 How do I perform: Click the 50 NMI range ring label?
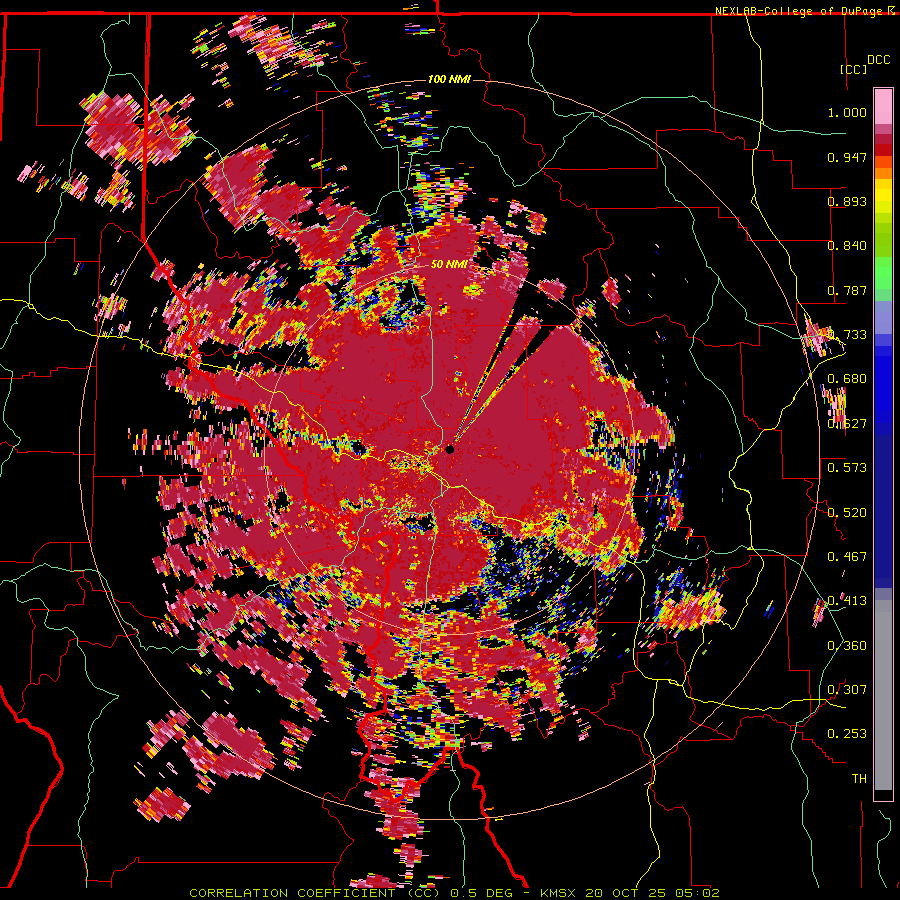[x=449, y=264]
